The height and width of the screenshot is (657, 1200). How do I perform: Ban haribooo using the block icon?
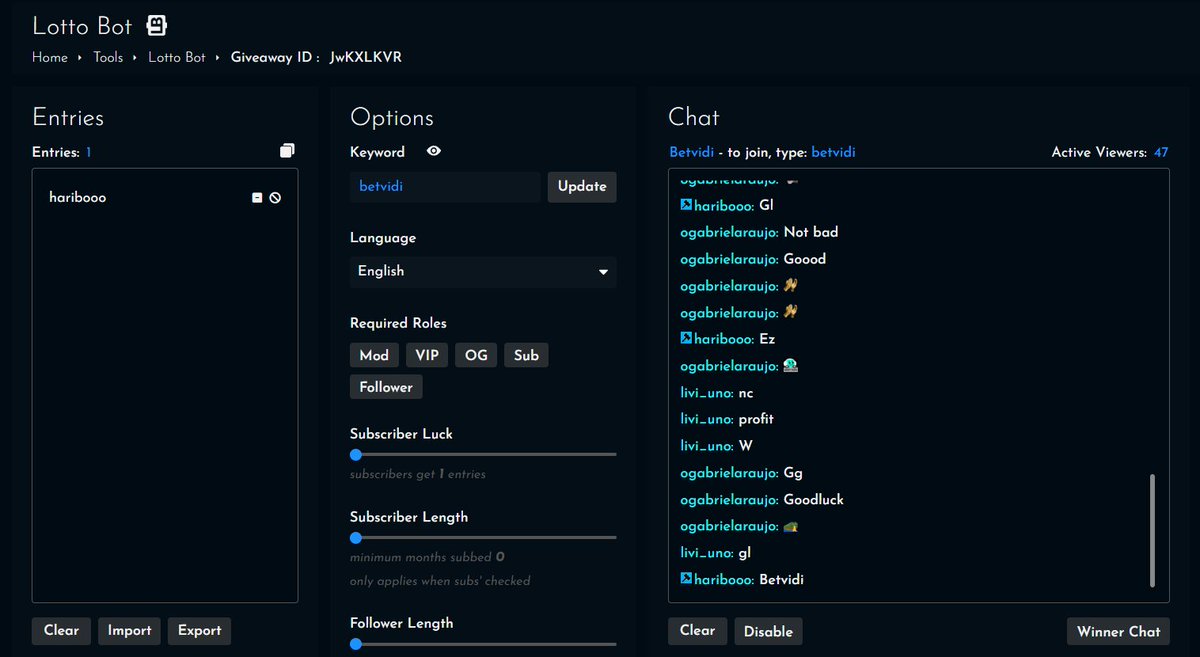(x=275, y=198)
